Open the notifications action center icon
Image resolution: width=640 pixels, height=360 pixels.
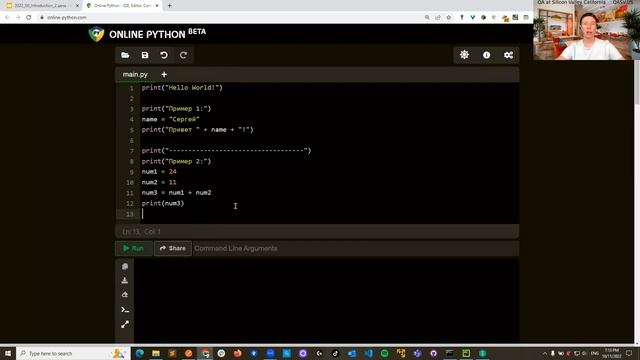(629, 353)
